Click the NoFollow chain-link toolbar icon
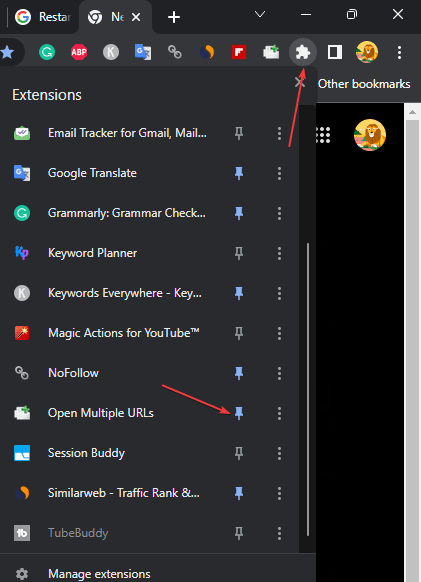Viewport: 421px width, 582px height. point(174,52)
